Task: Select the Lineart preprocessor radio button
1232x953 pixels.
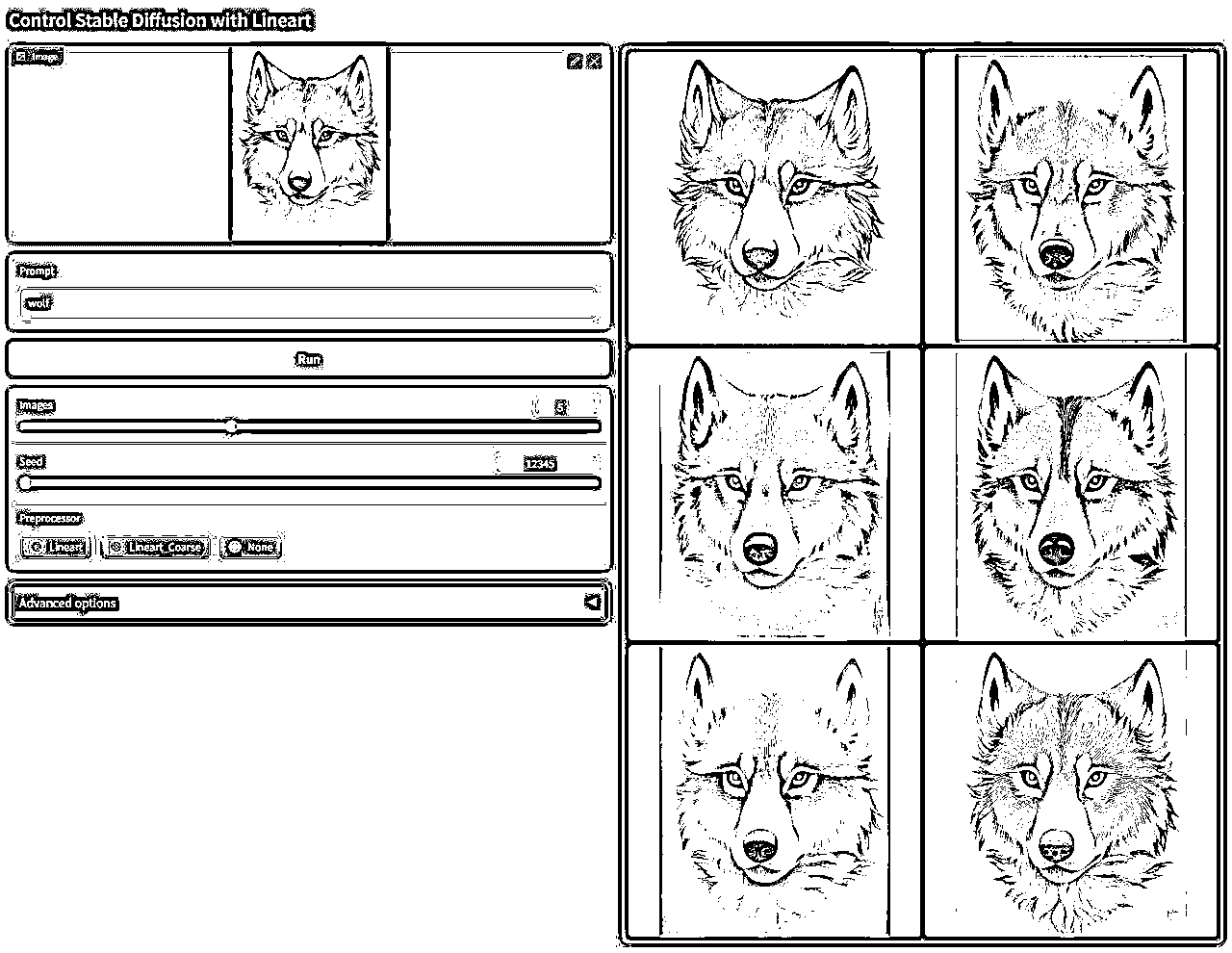Action: click(37, 547)
